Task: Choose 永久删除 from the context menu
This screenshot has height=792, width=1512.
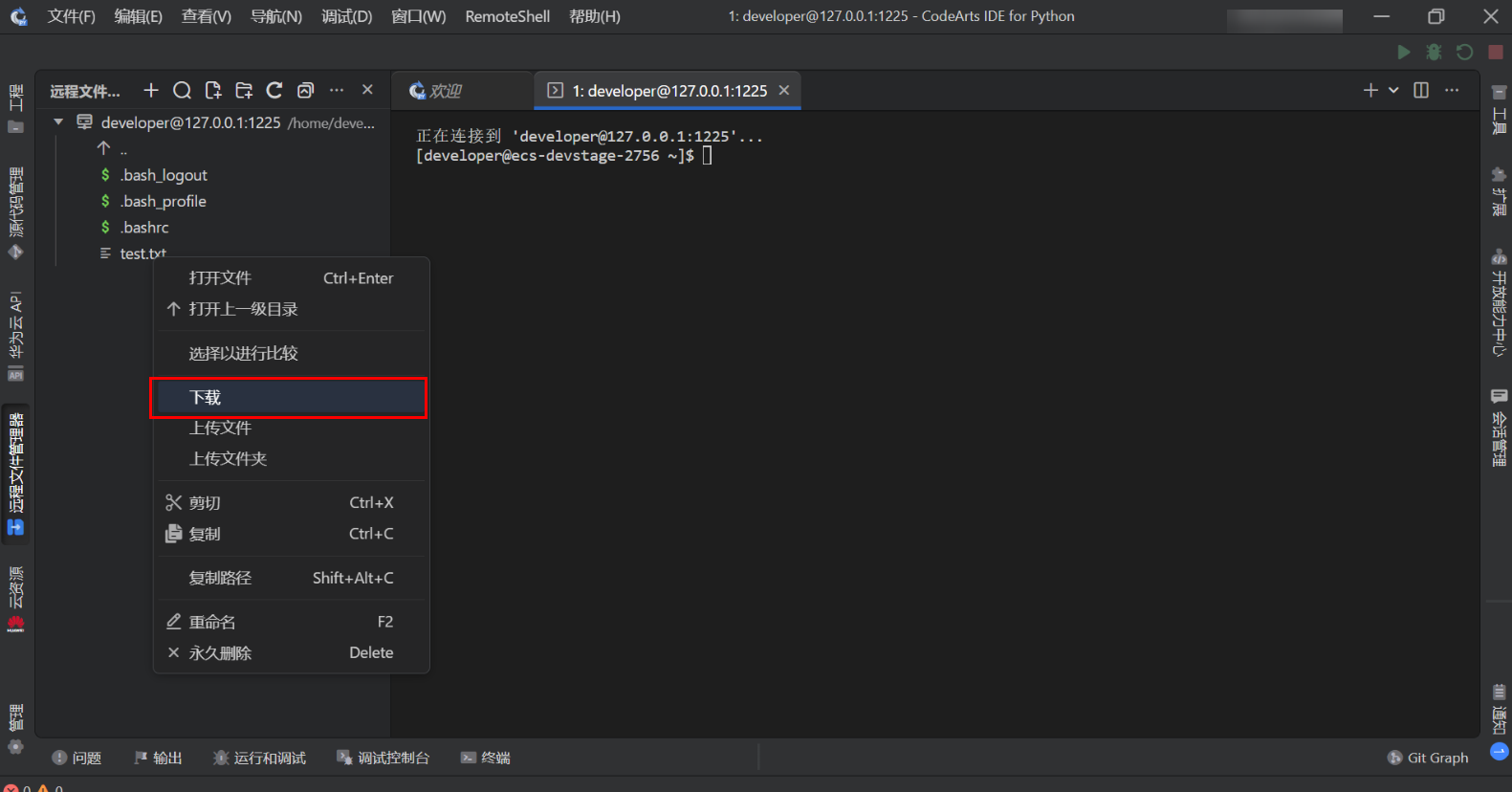Action: (291, 652)
